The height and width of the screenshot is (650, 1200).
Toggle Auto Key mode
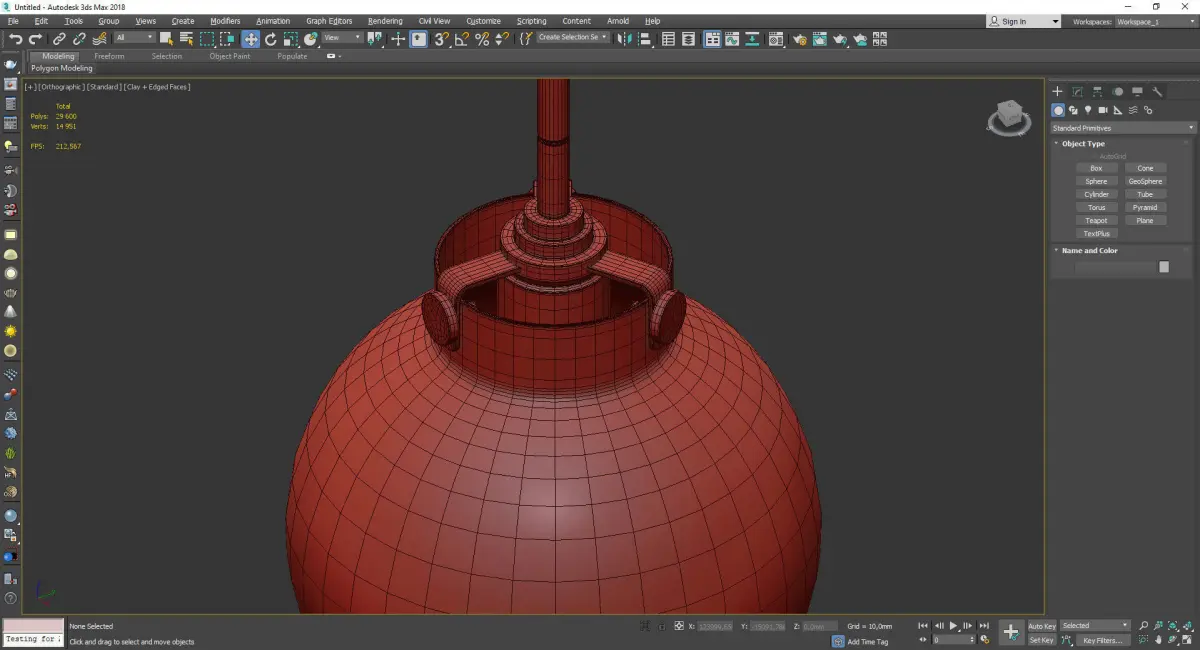click(1041, 626)
